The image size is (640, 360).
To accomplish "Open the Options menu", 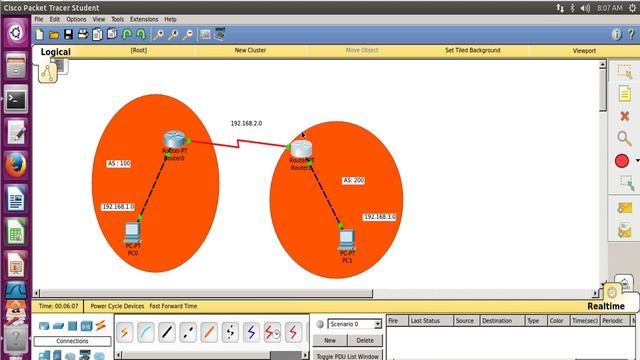I will click(76, 19).
